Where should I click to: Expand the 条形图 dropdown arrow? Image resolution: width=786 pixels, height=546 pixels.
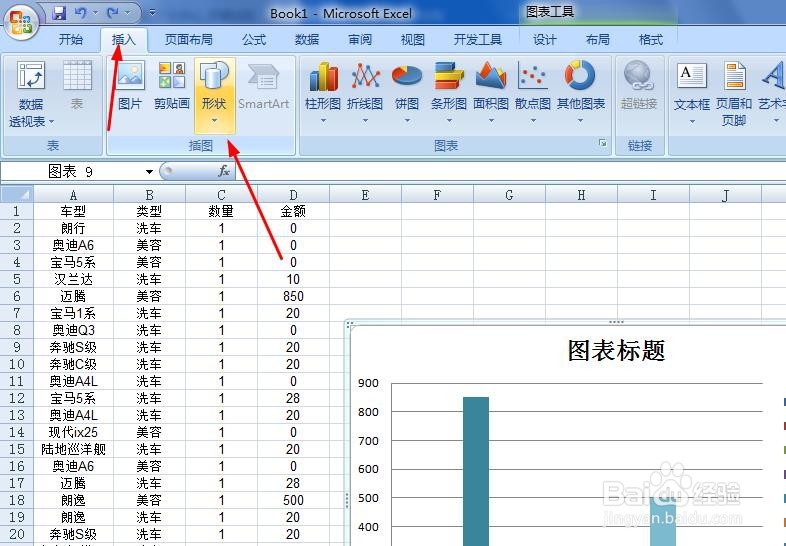click(449, 120)
